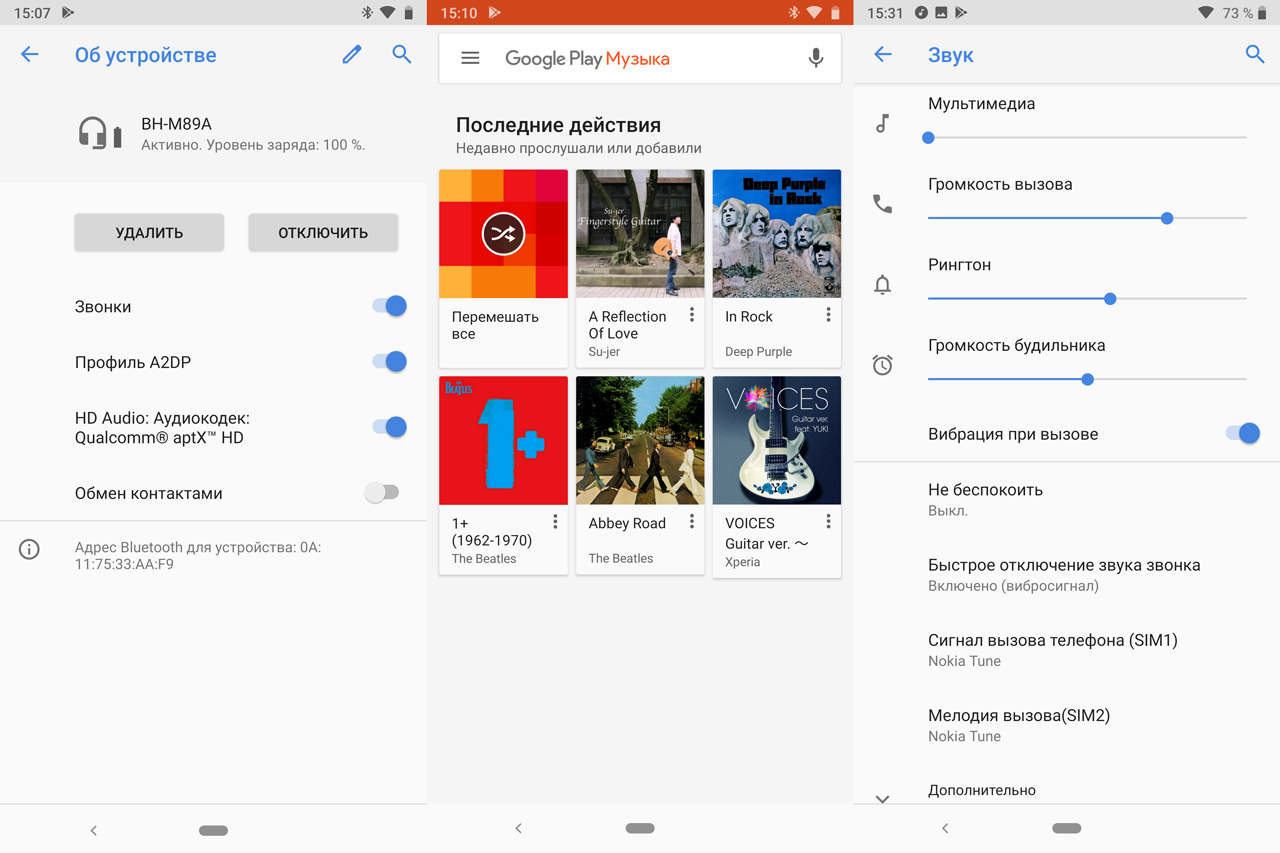This screenshot has height=853, width=1280.
Task: Go back from the Об устройстве screen
Action: [30, 55]
